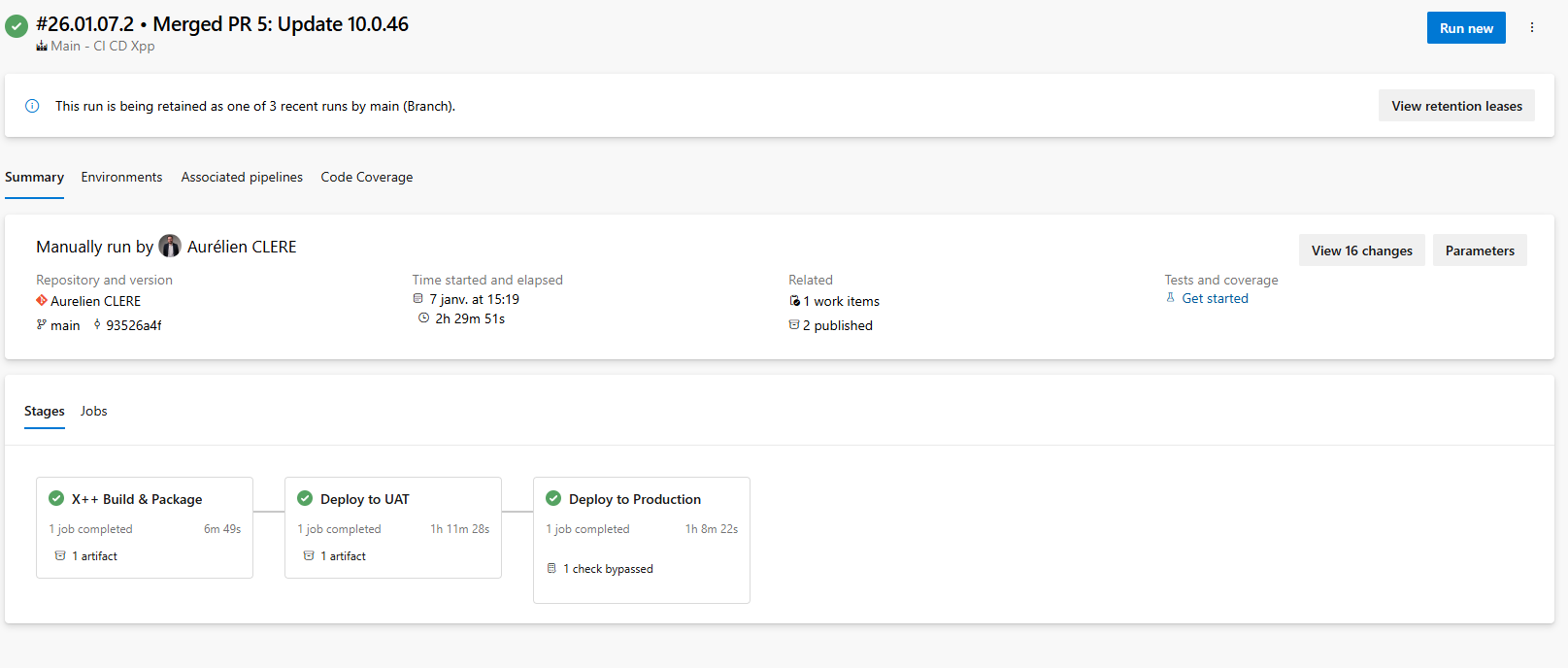Switch to the Environments tab
Screen dimensions: 1568x668
pos(121,177)
